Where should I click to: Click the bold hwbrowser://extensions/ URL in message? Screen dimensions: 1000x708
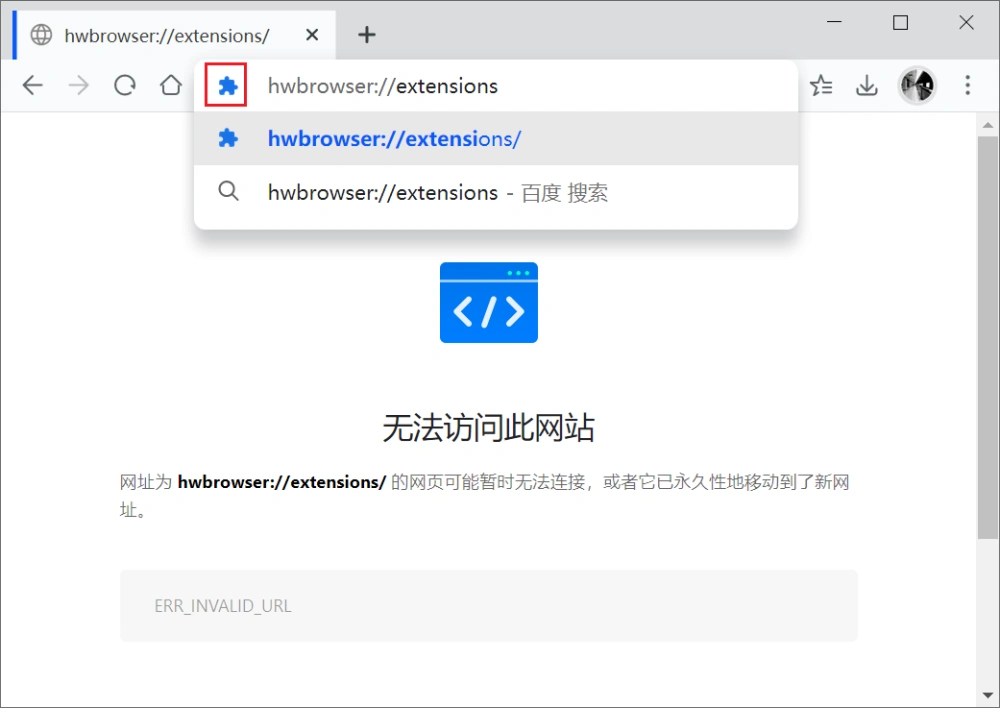pyautogui.click(x=282, y=482)
